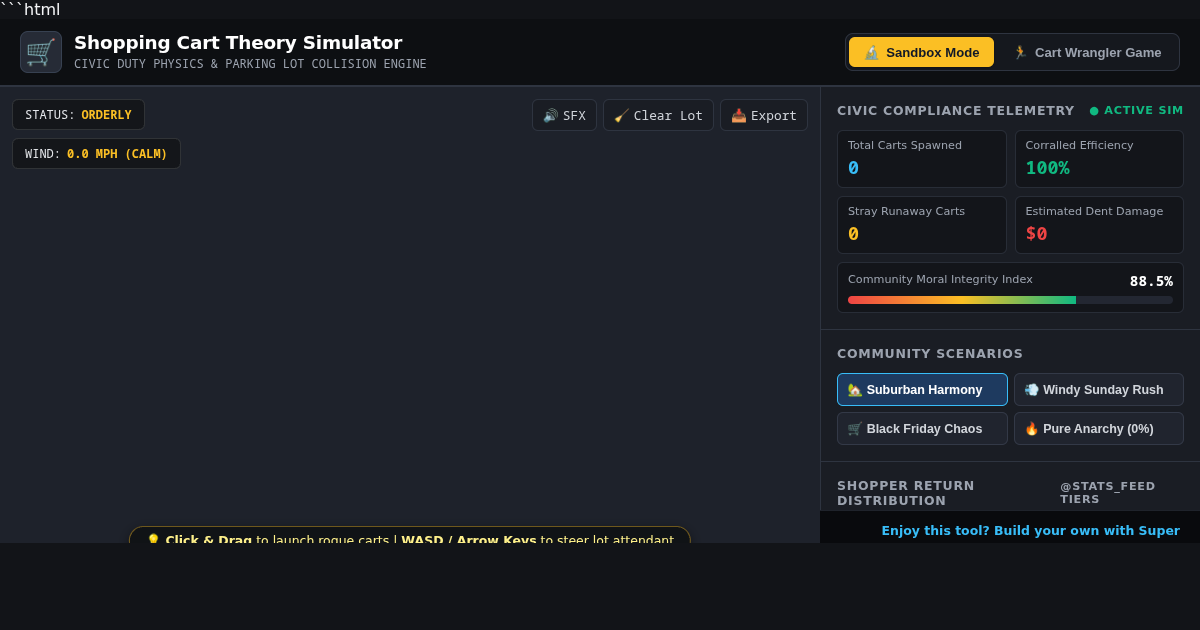Switch to Cart Wrangler Game tab
The image size is (1200, 630).
coord(1087,52)
